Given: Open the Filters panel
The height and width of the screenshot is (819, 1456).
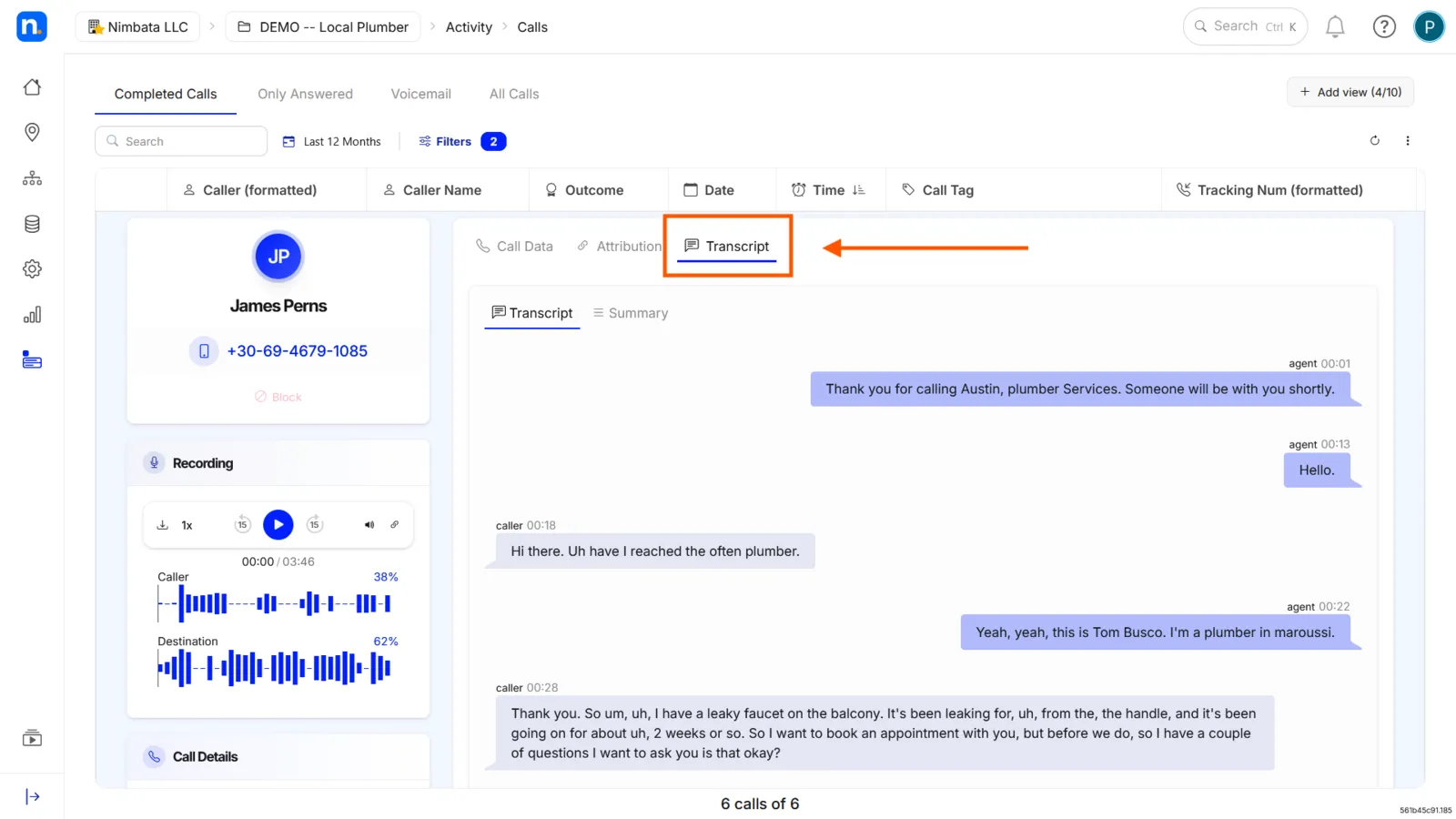Looking at the screenshot, I should click(461, 142).
